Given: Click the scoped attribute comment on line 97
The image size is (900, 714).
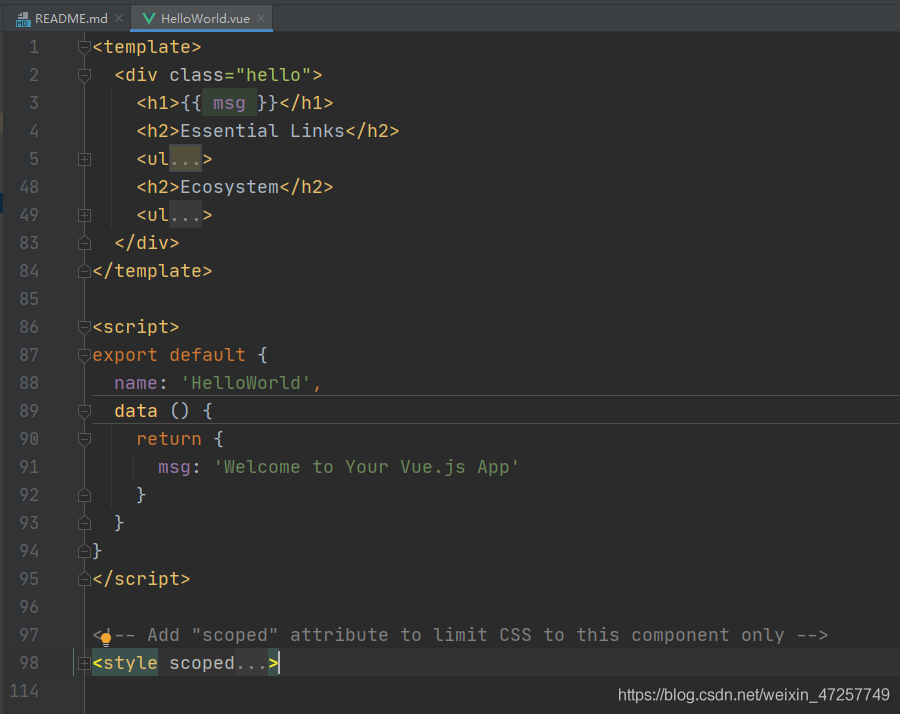Looking at the screenshot, I should (x=460, y=635).
